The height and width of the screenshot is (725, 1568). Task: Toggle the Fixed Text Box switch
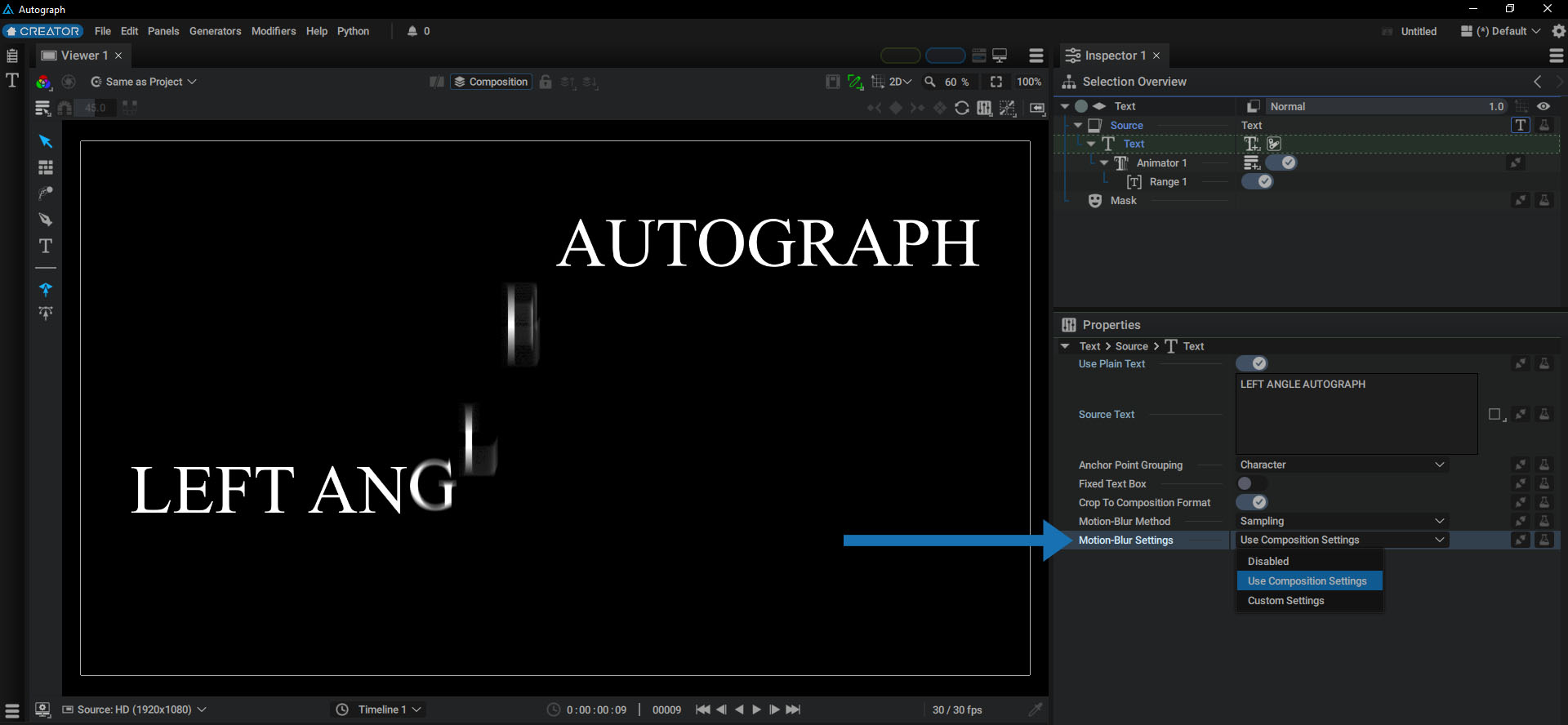coord(1252,483)
